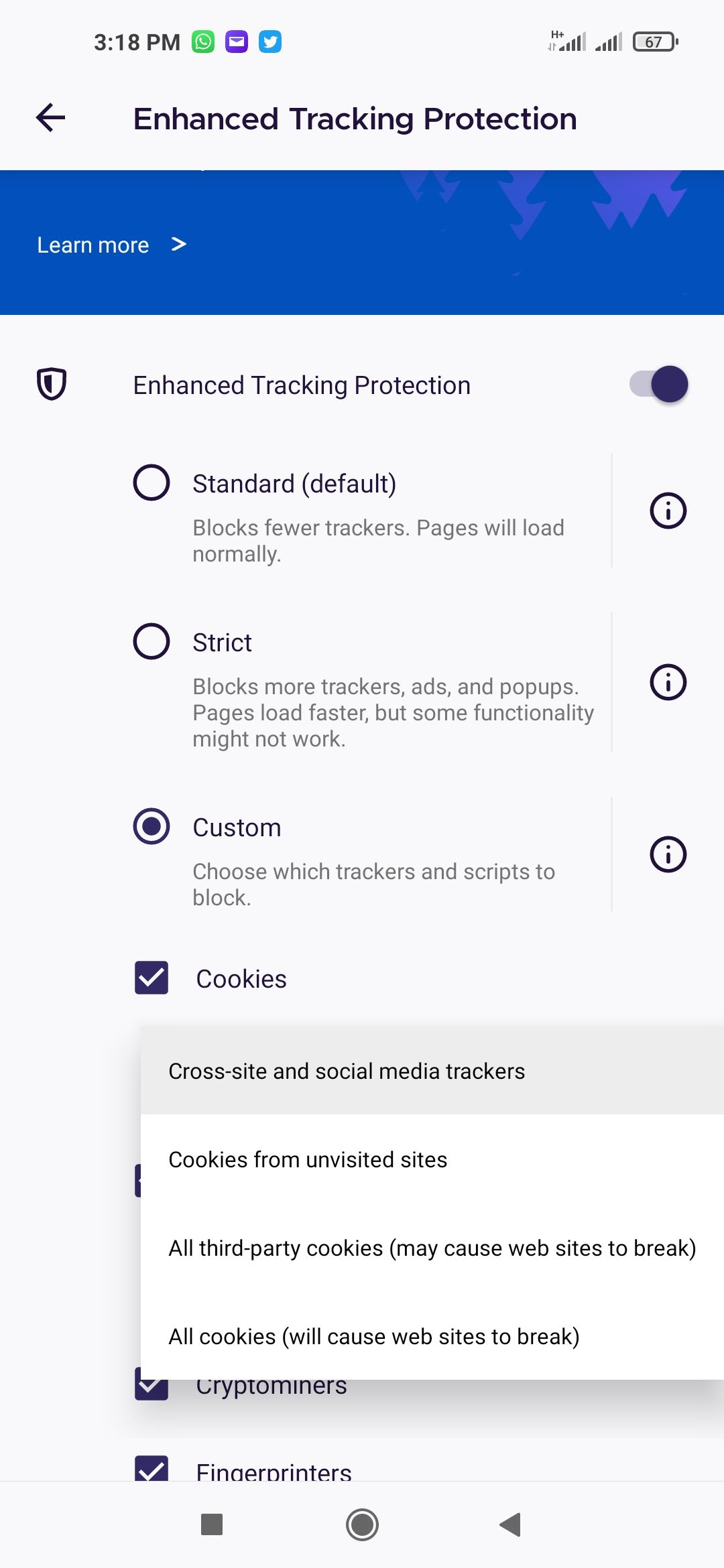Uncheck the Cookies checkbox
Viewport: 724px width, 1568px height.
point(151,978)
